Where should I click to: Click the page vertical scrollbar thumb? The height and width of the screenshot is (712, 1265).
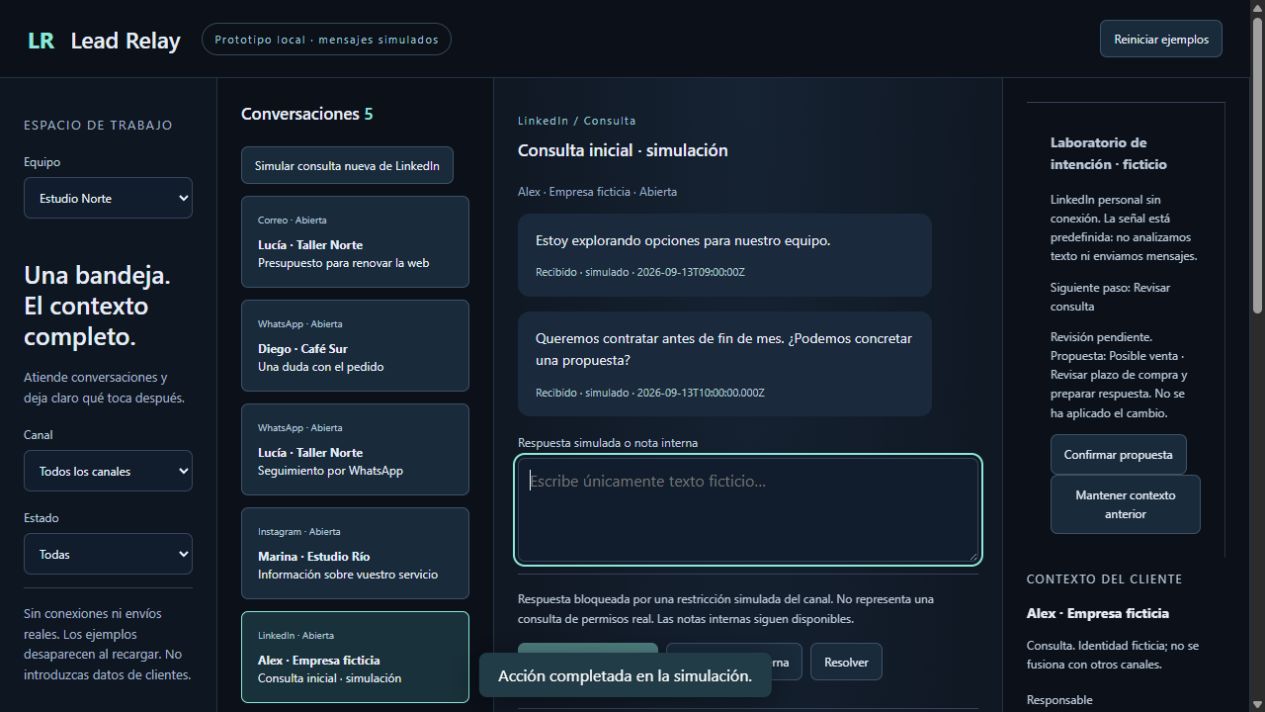point(1257,167)
